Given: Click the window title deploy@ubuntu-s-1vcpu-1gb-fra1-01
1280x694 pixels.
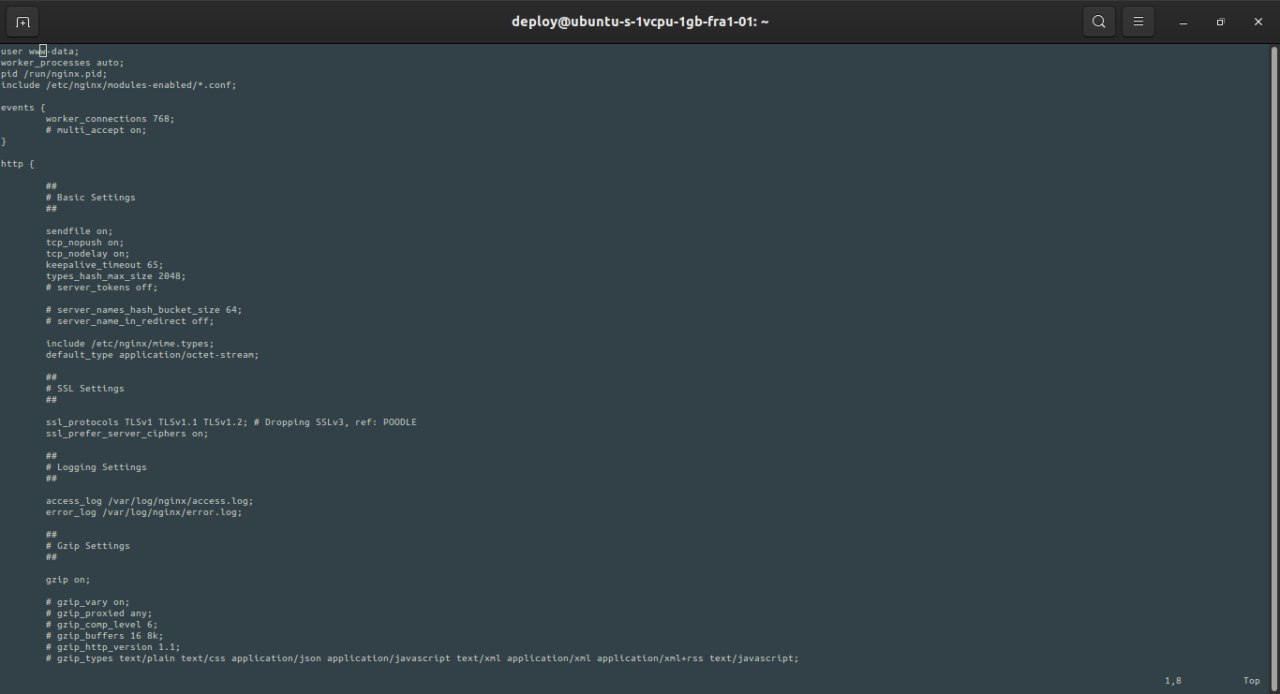Looking at the screenshot, I should (640, 21).
